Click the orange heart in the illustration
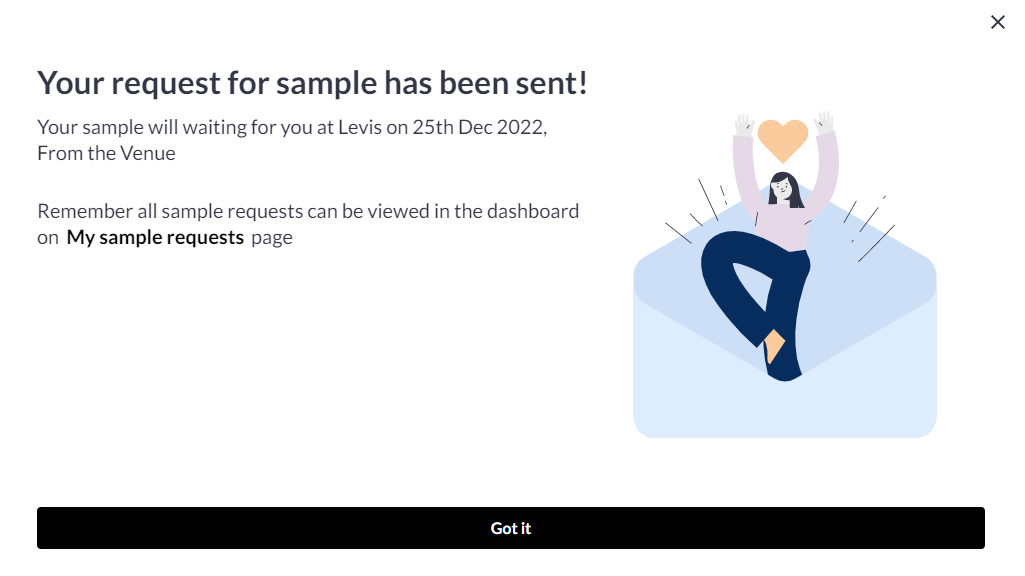The height and width of the screenshot is (576, 1025). pyautogui.click(x=782, y=140)
